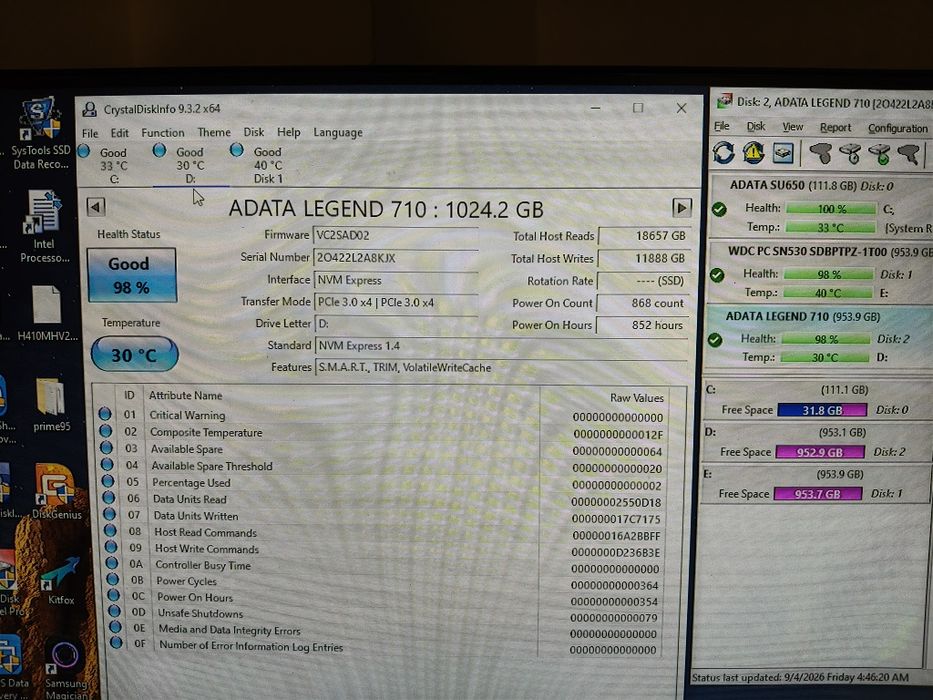This screenshot has width=933, height=700.
Task: Select the Data Units Written row
Action: (381, 516)
